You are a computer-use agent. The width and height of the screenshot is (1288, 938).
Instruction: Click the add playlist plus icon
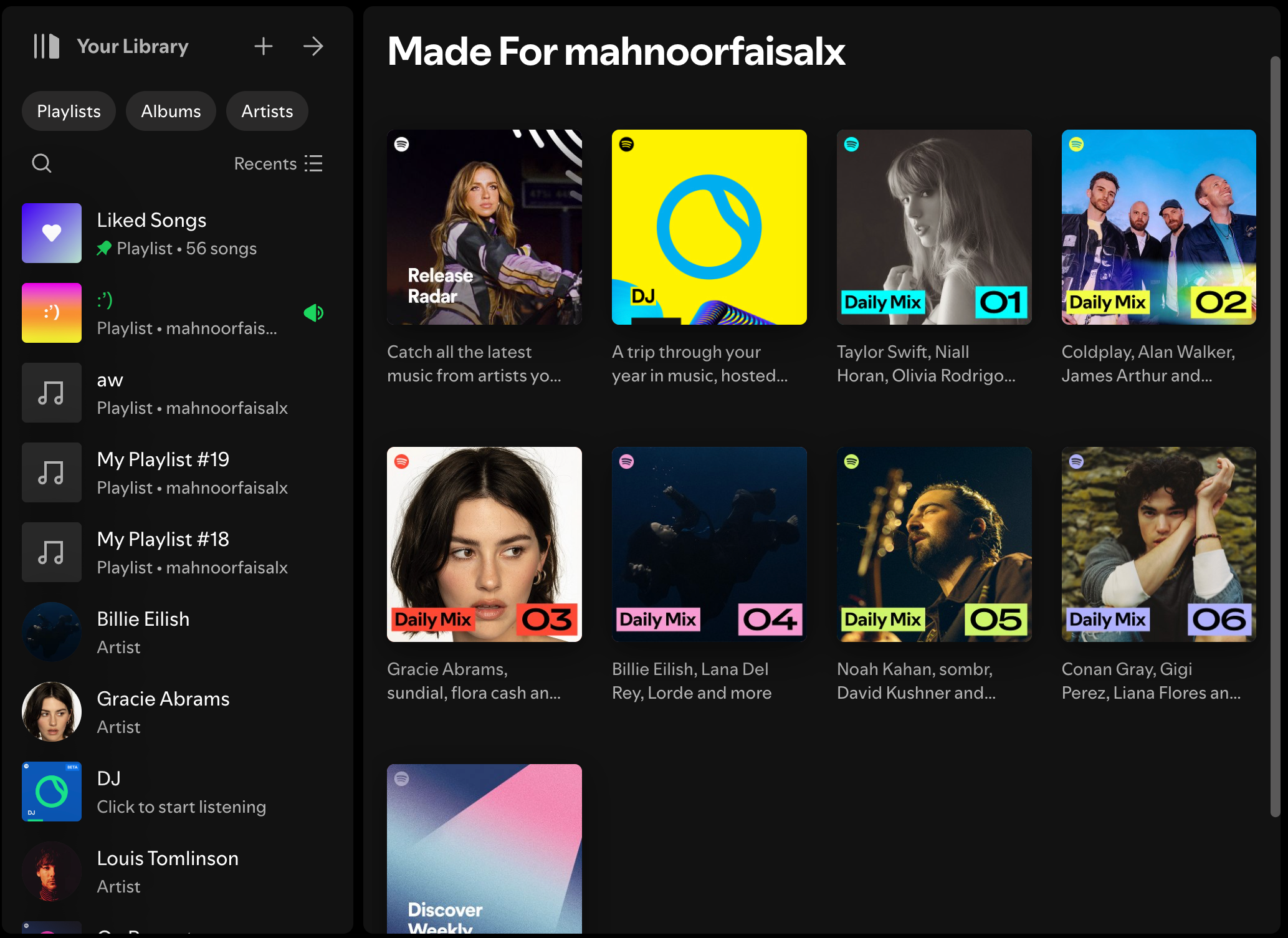(x=263, y=46)
